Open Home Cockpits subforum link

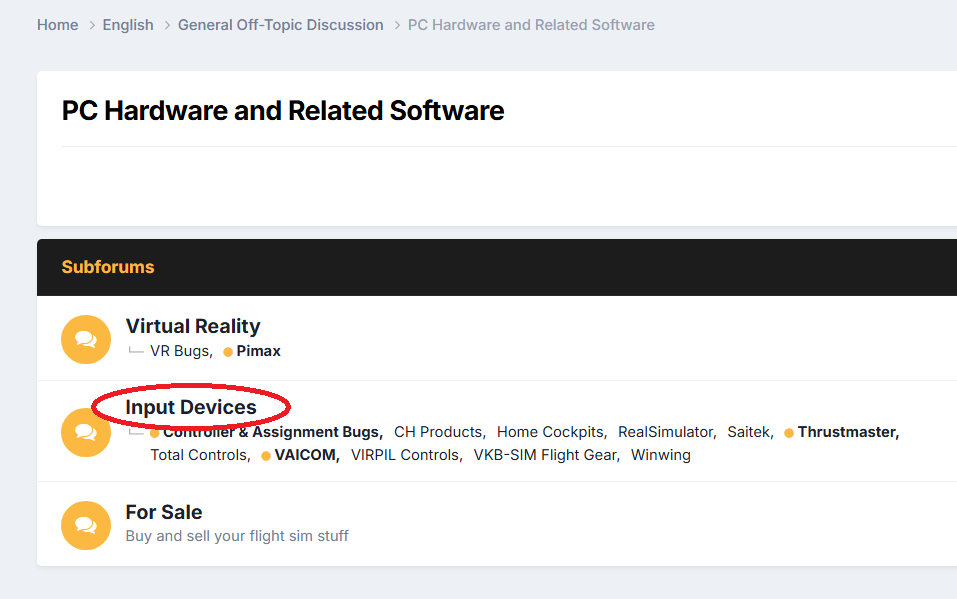pyautogui.click(x=552, y=432)
